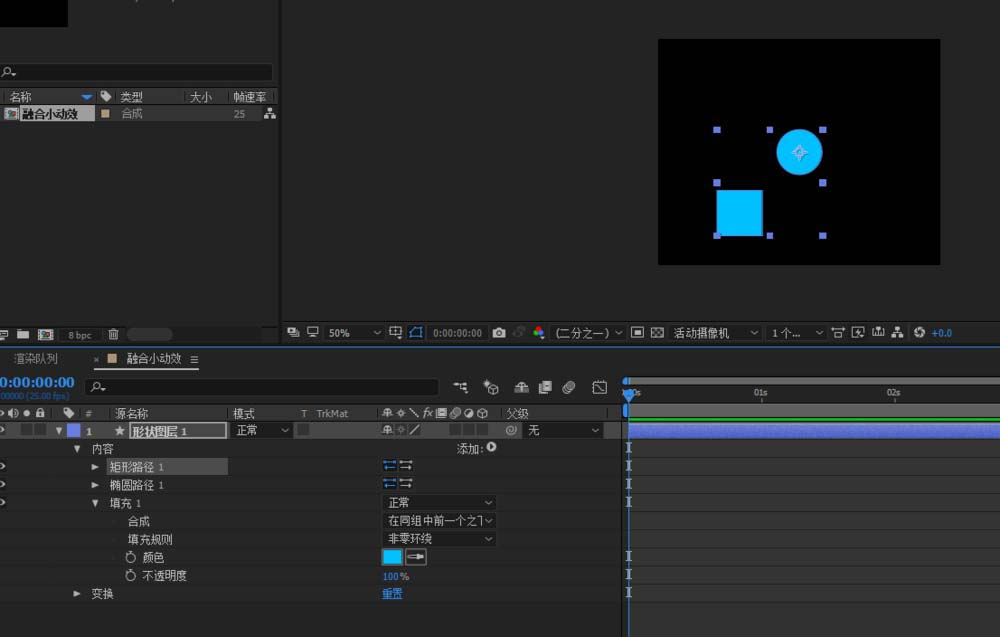1000x637 pixels.
Task: Click the show channel RGB icon
Action: click(539, 333)
